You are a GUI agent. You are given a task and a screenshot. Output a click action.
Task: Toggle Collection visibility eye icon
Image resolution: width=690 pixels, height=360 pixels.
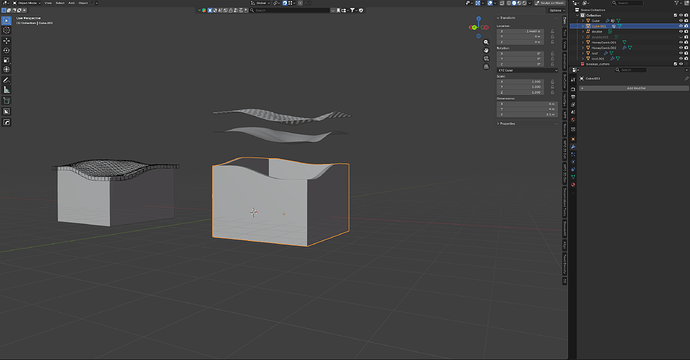click(681, 15)
